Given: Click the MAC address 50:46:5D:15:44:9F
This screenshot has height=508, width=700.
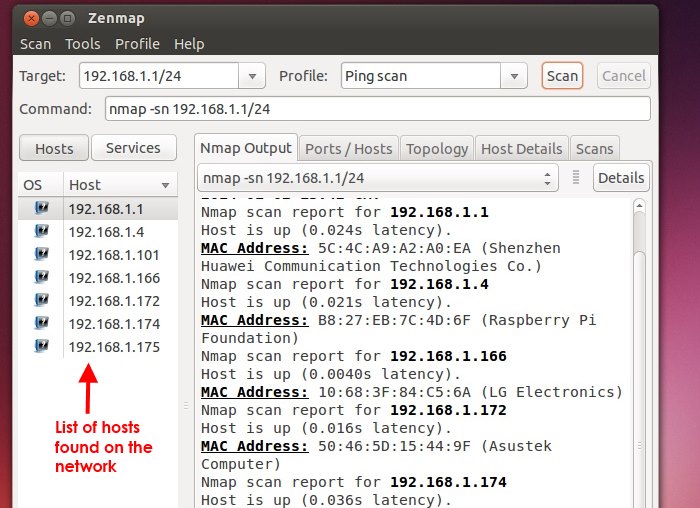Looking at the screenshot, I should [394, 446].
